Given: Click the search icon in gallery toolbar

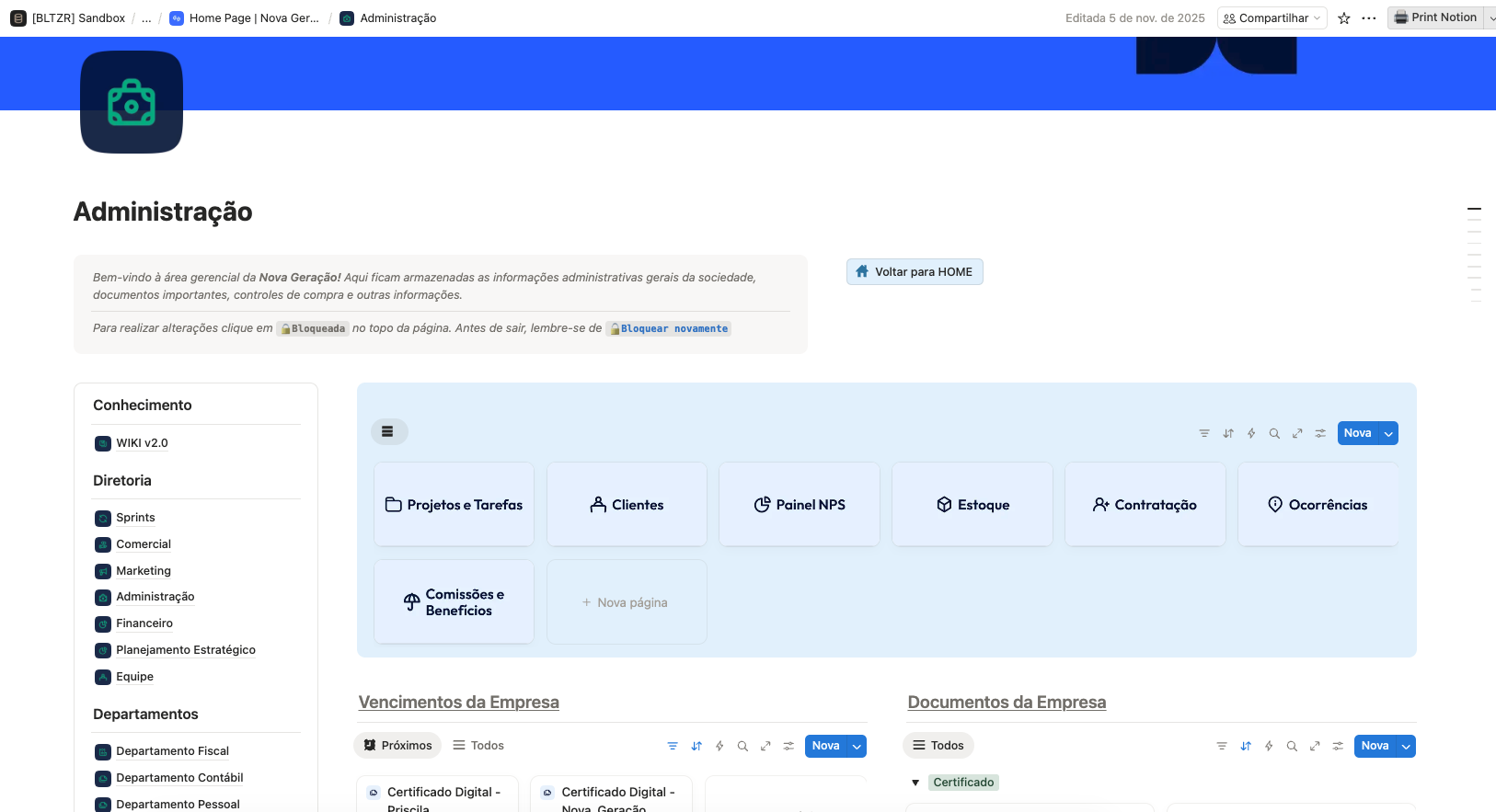Looking at the screenshot, I should click(x=1274, y=433).
